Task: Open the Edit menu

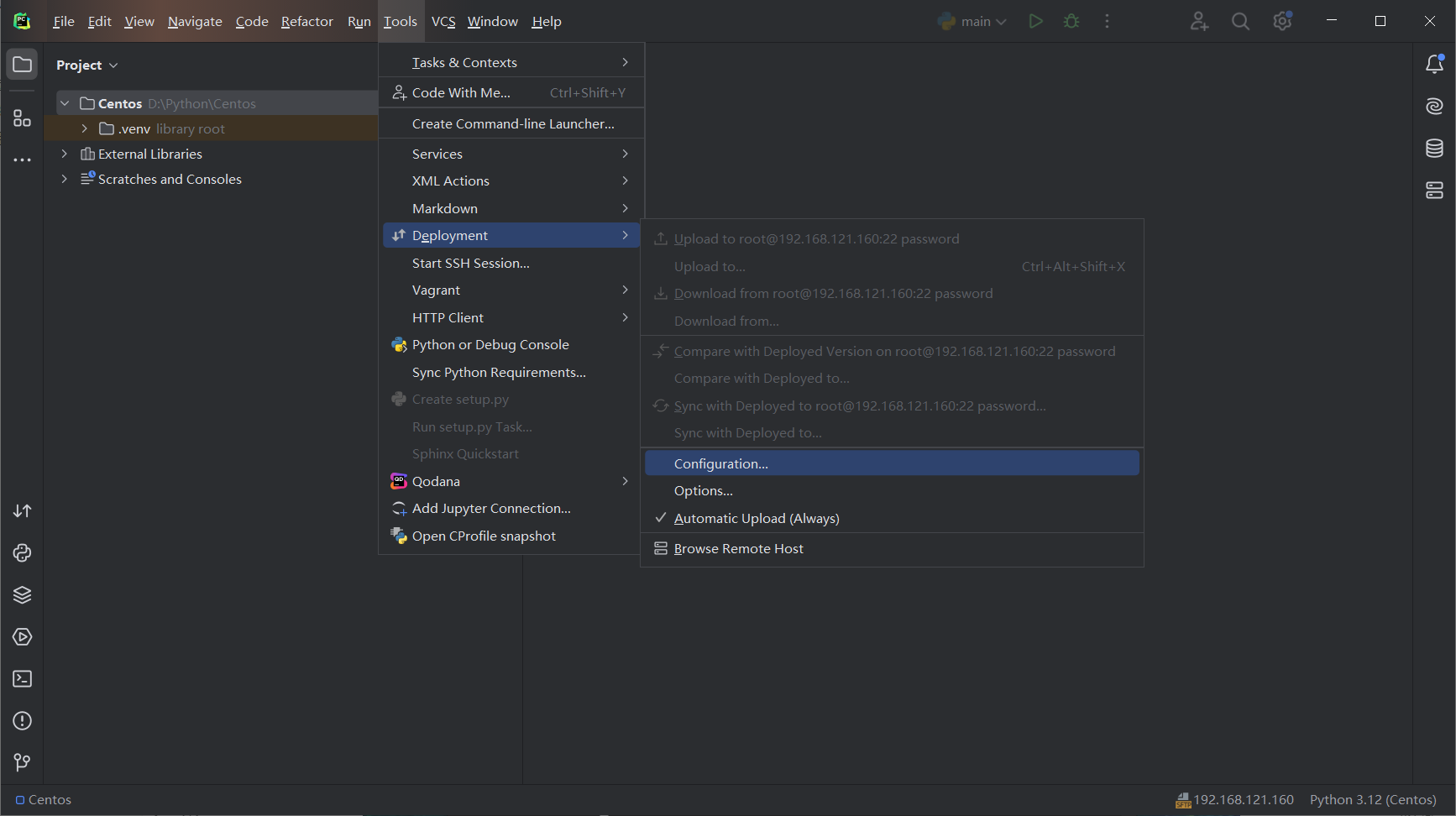Action: 99,21
